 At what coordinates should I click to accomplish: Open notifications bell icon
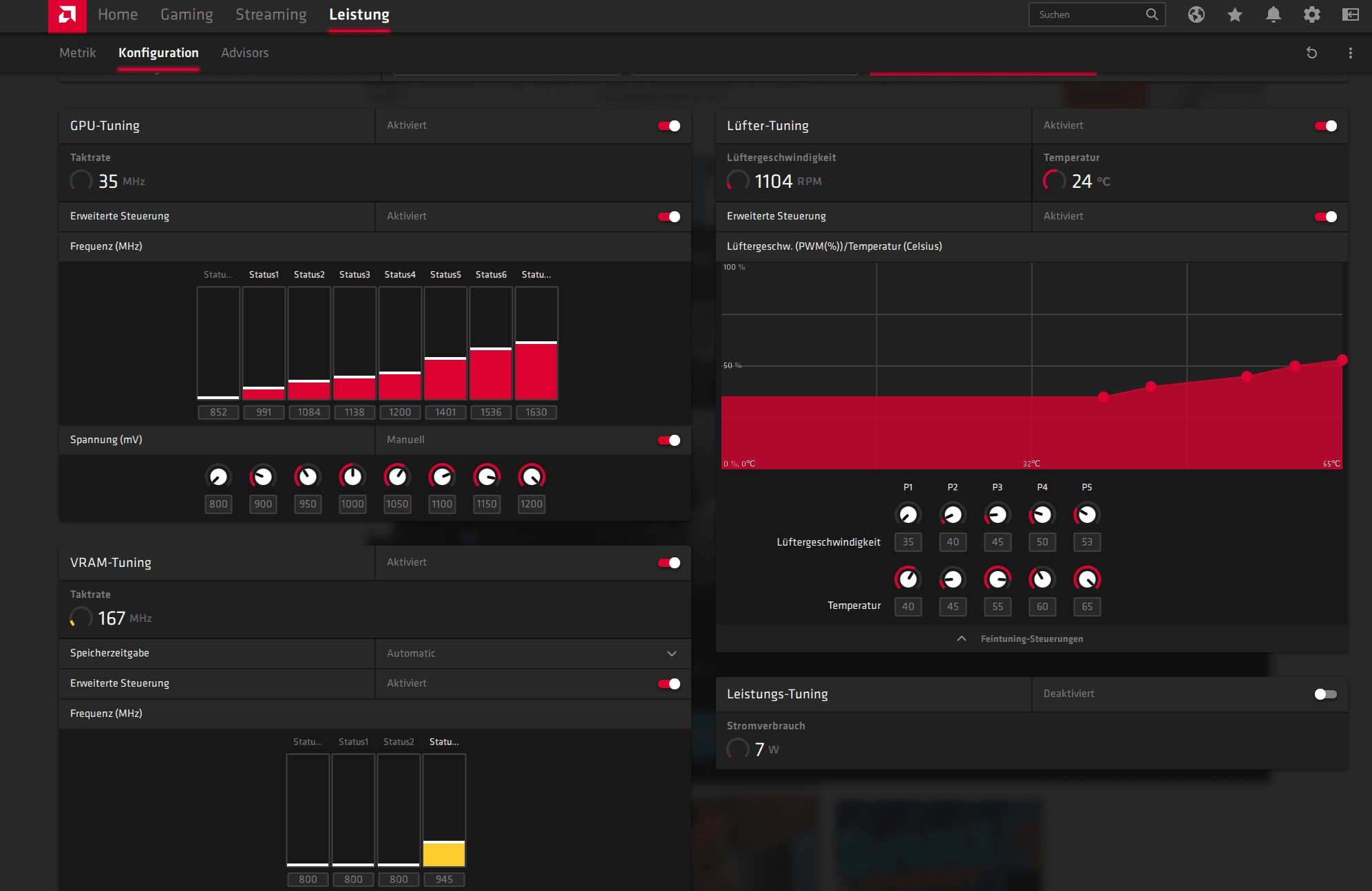(1273, 14)
